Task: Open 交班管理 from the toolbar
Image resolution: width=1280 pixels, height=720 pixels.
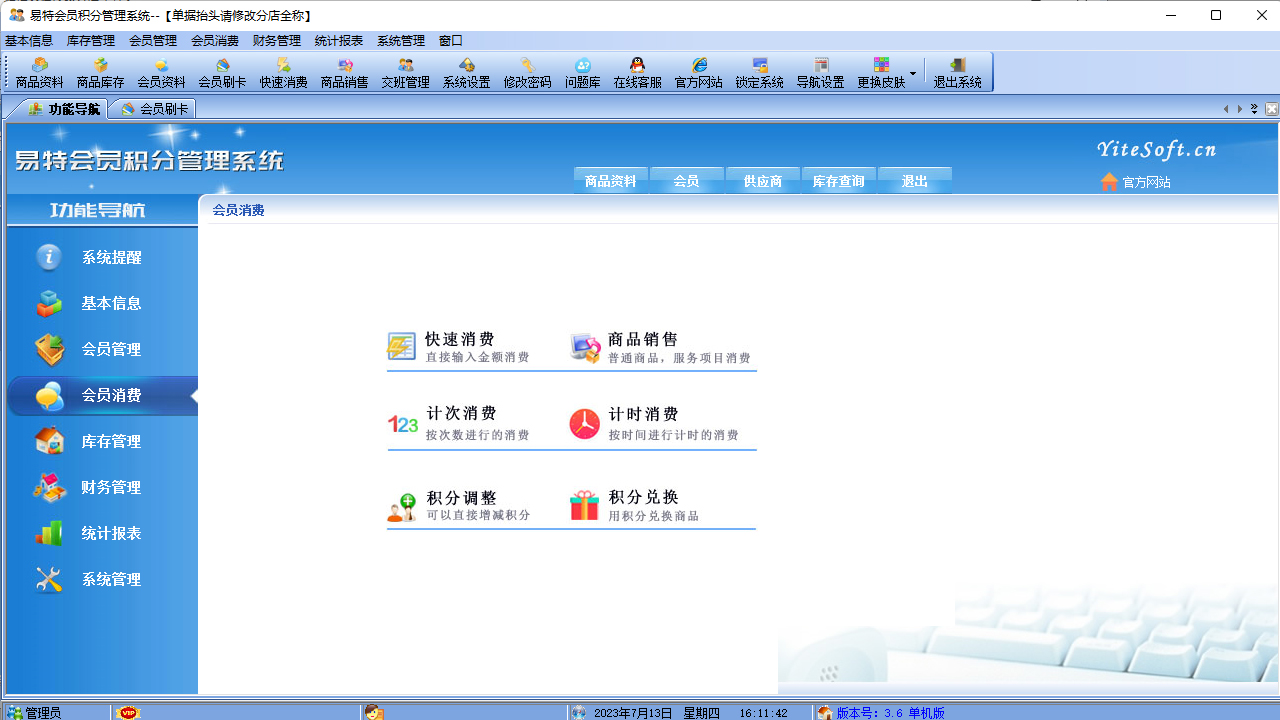Action: [x=404, y=71]
